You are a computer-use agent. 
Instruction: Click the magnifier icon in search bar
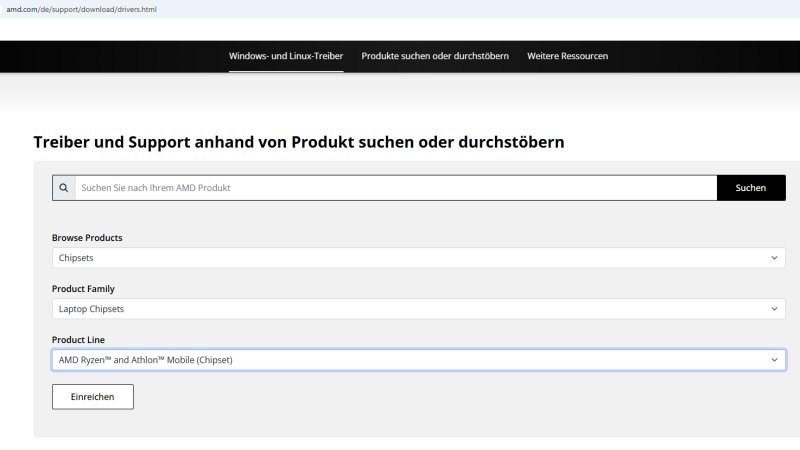[64, 188]
